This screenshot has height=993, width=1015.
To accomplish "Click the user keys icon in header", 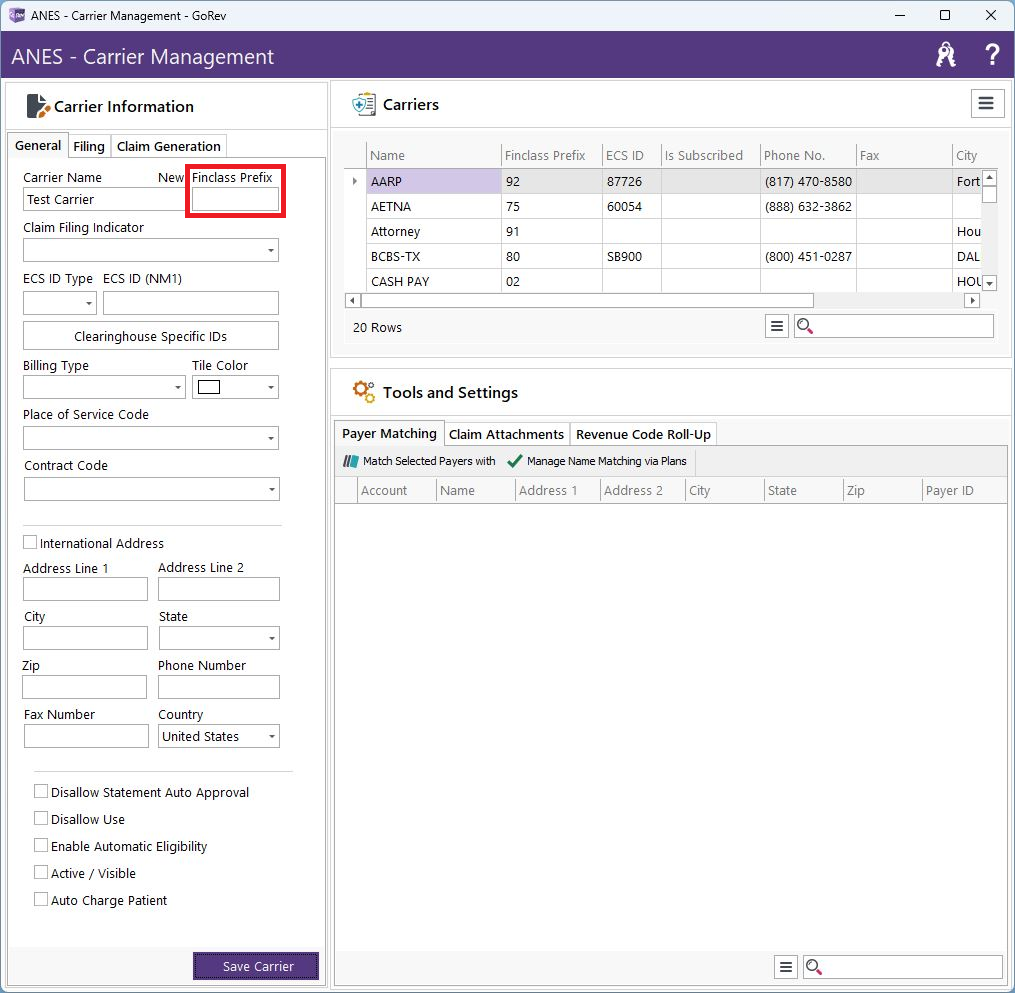I will click(946, 55).
